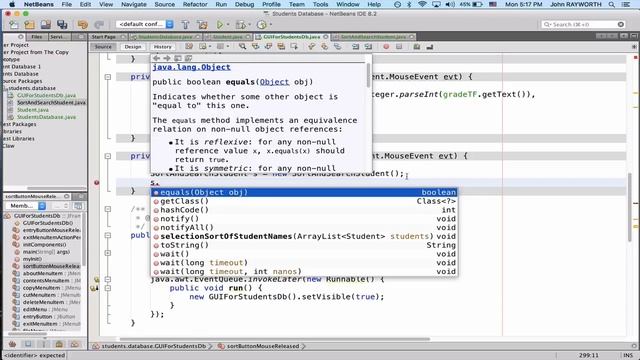640x360 pixels.
Task: Click the last filter icon at Navigator bottom
Action: click(75, 344)
